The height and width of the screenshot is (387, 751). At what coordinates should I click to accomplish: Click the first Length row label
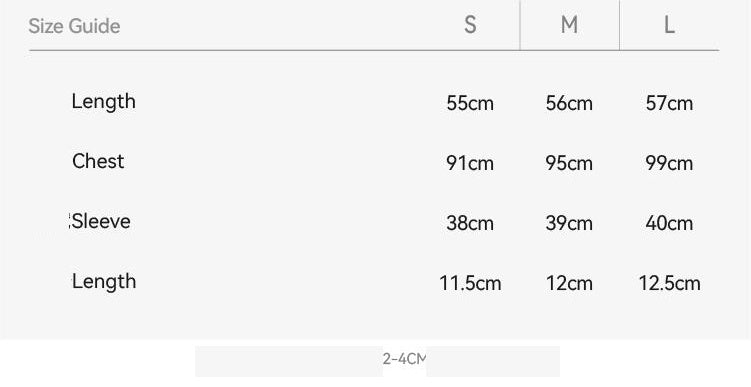103,102
